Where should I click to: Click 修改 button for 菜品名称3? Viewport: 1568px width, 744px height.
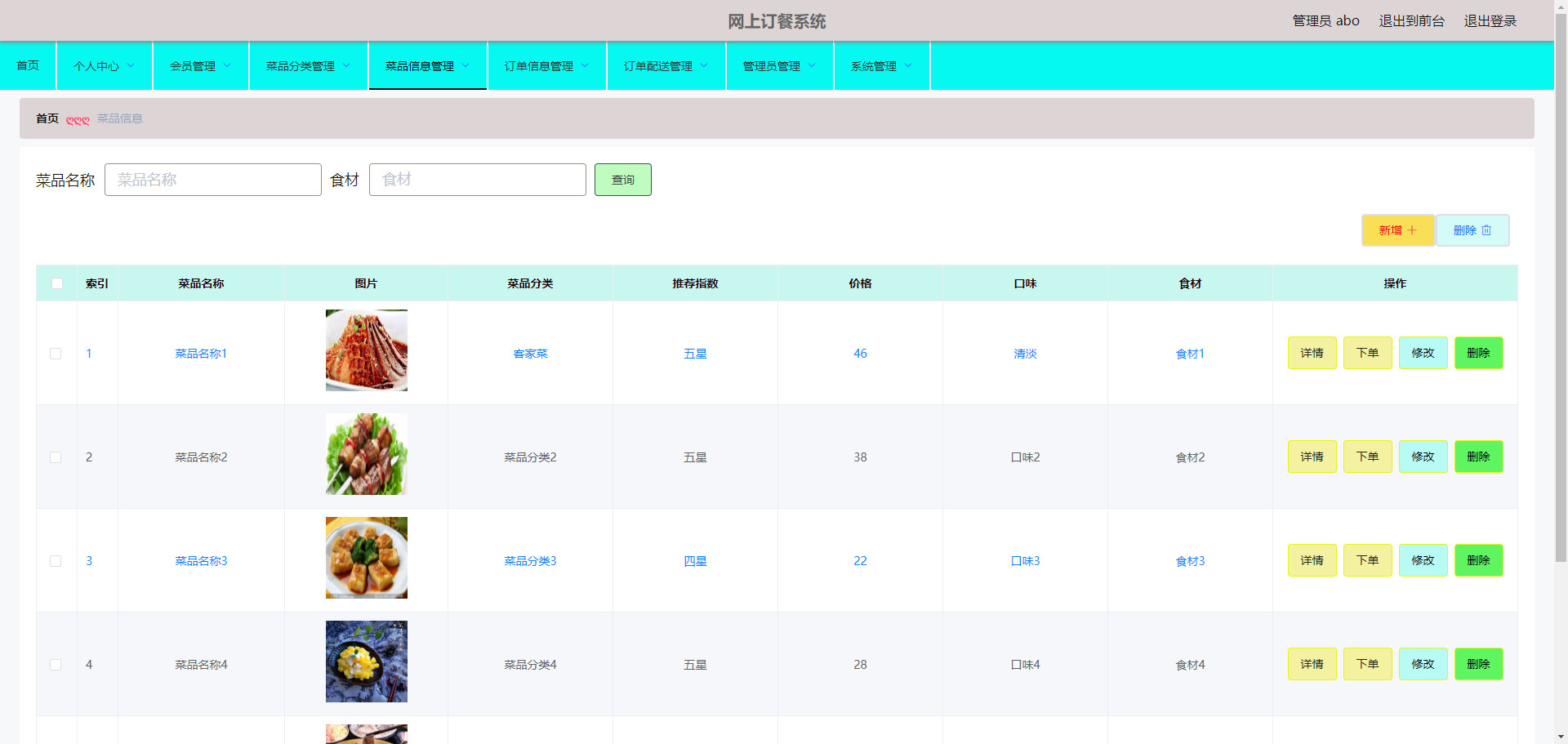[x=1423, y=560]
